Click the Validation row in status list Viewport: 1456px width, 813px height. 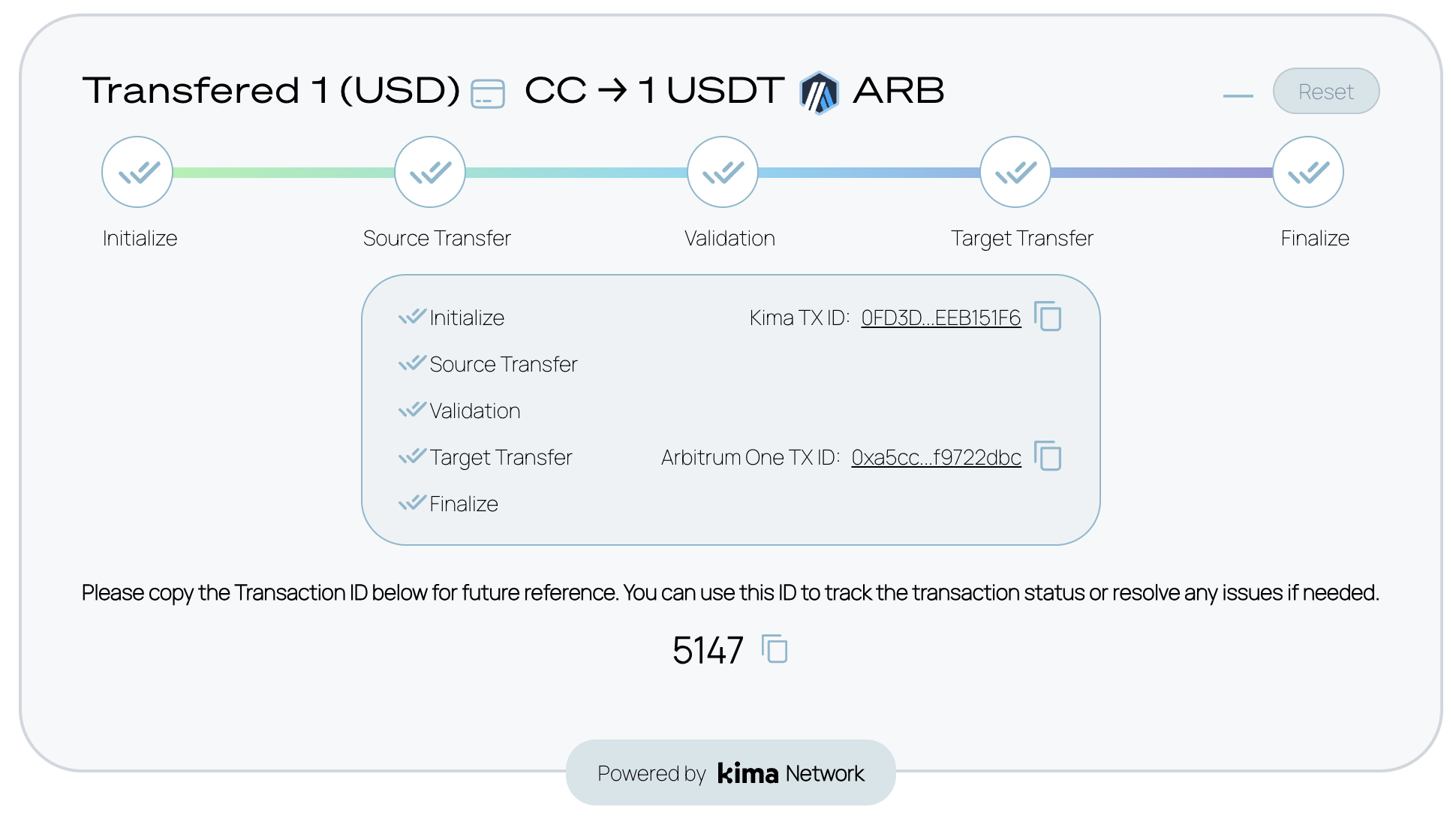(x=474, y=411)
